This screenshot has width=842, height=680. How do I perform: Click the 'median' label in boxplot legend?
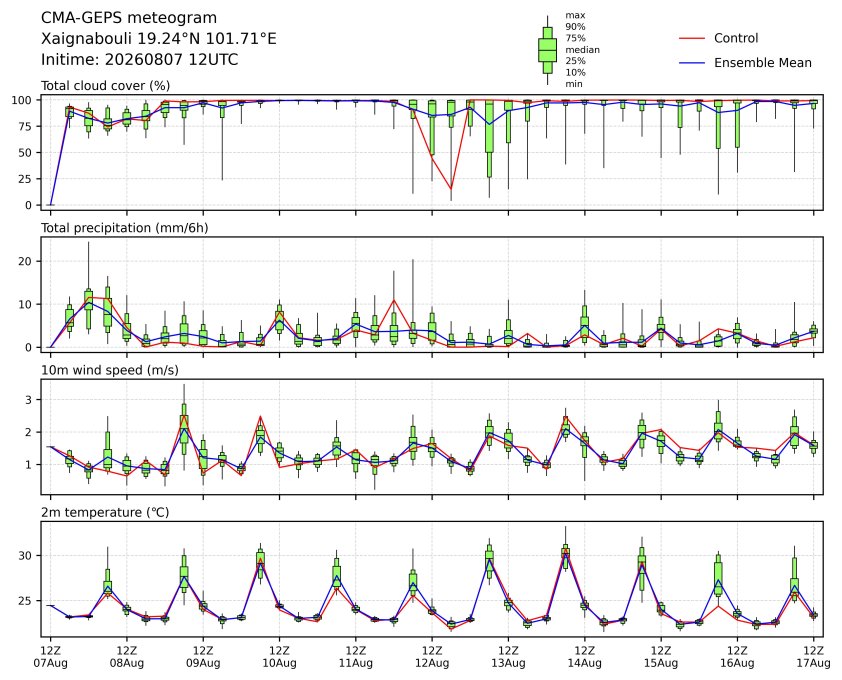[582, 50]
